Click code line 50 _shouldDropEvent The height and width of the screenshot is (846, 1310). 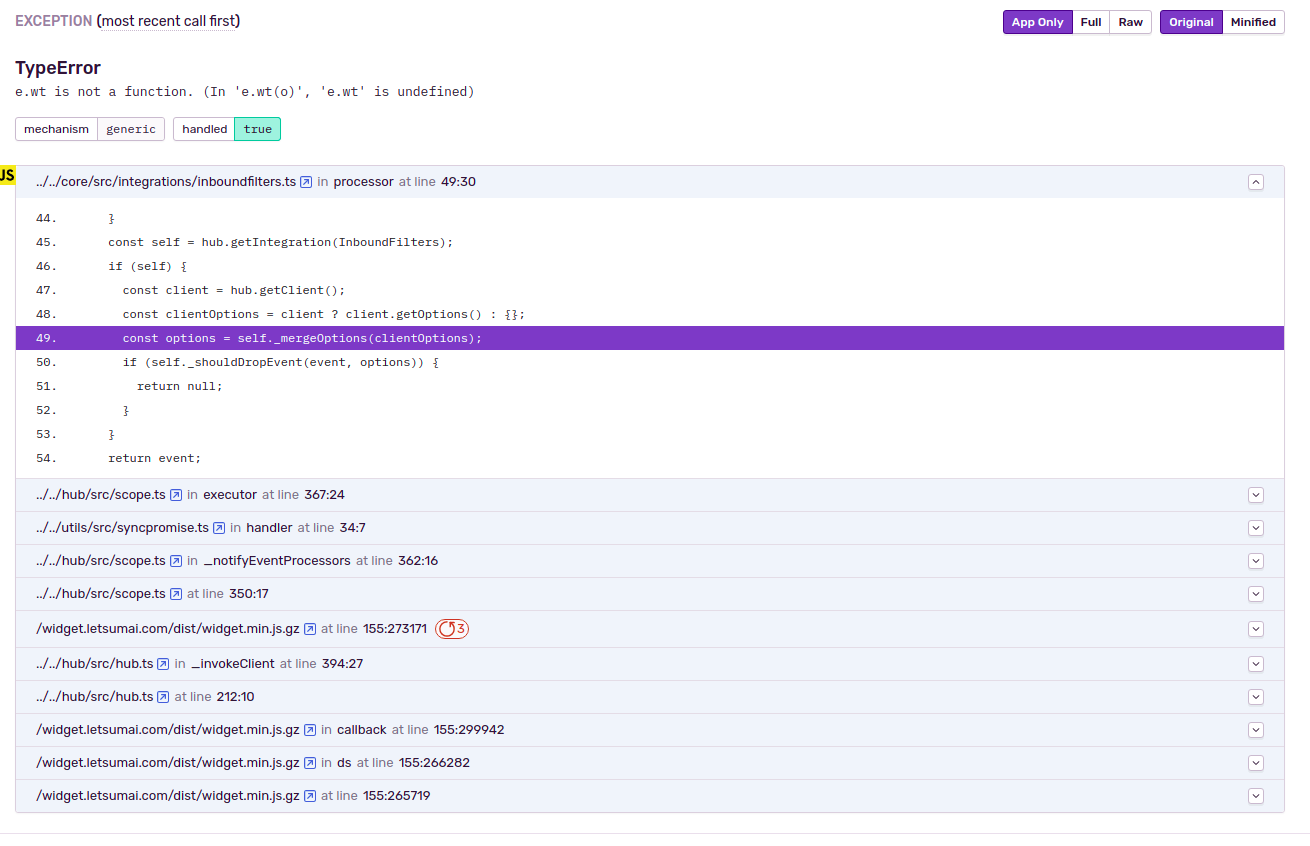tap(650, 362)
